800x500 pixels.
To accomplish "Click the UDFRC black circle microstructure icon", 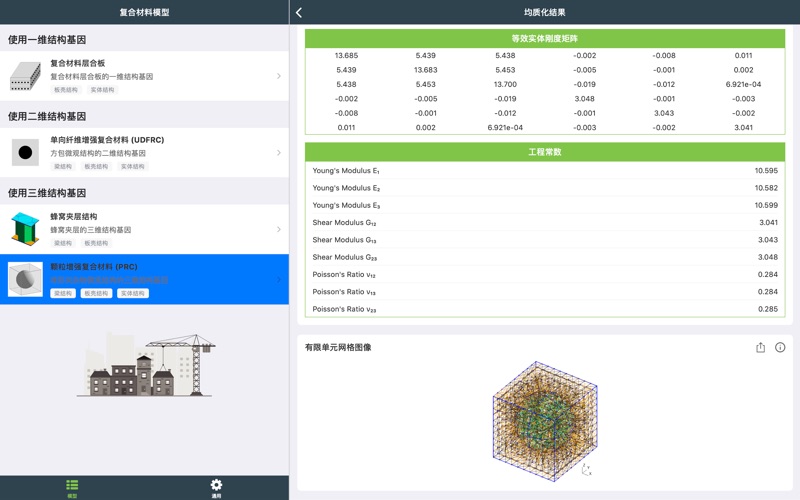I will tap(25, 153).
